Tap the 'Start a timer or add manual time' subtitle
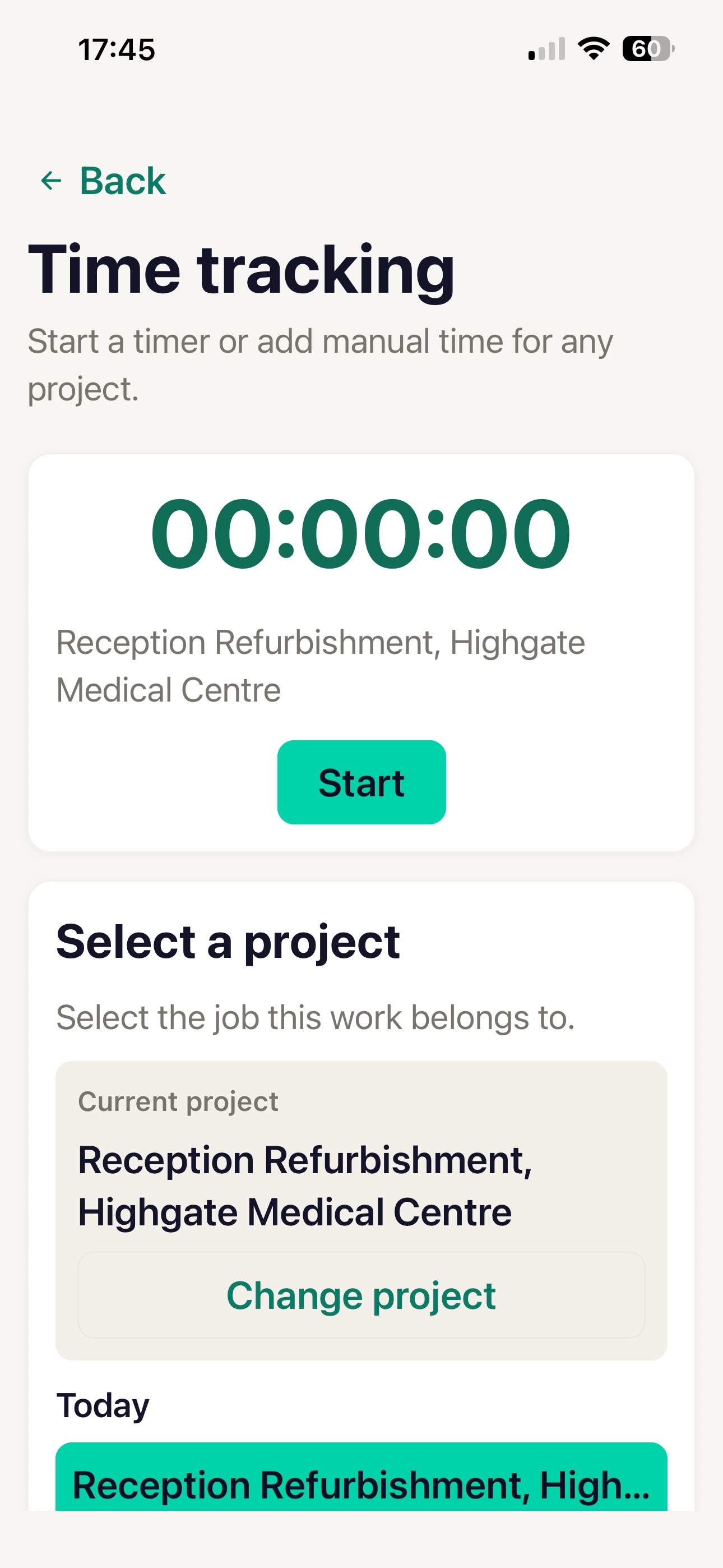Image resolution: width=723 pixels, height=1568 pixels. click(321, 365)
